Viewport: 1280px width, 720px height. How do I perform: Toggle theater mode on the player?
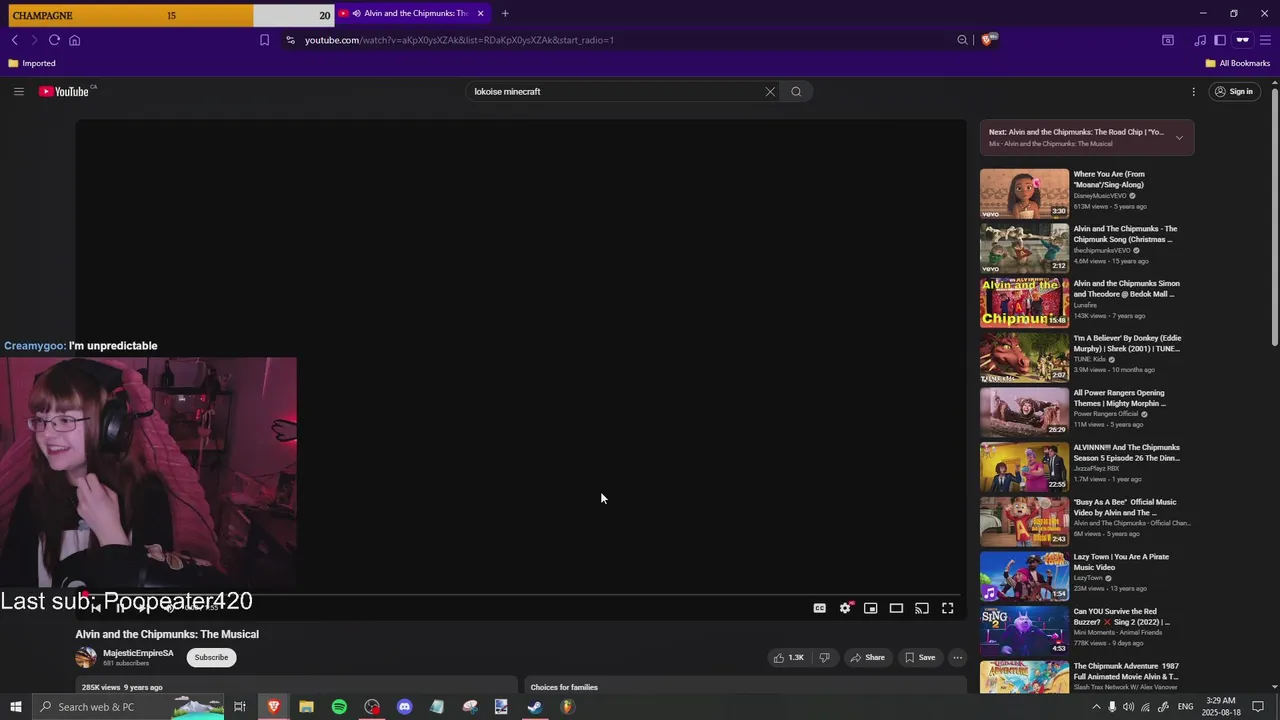pos(897,608)
